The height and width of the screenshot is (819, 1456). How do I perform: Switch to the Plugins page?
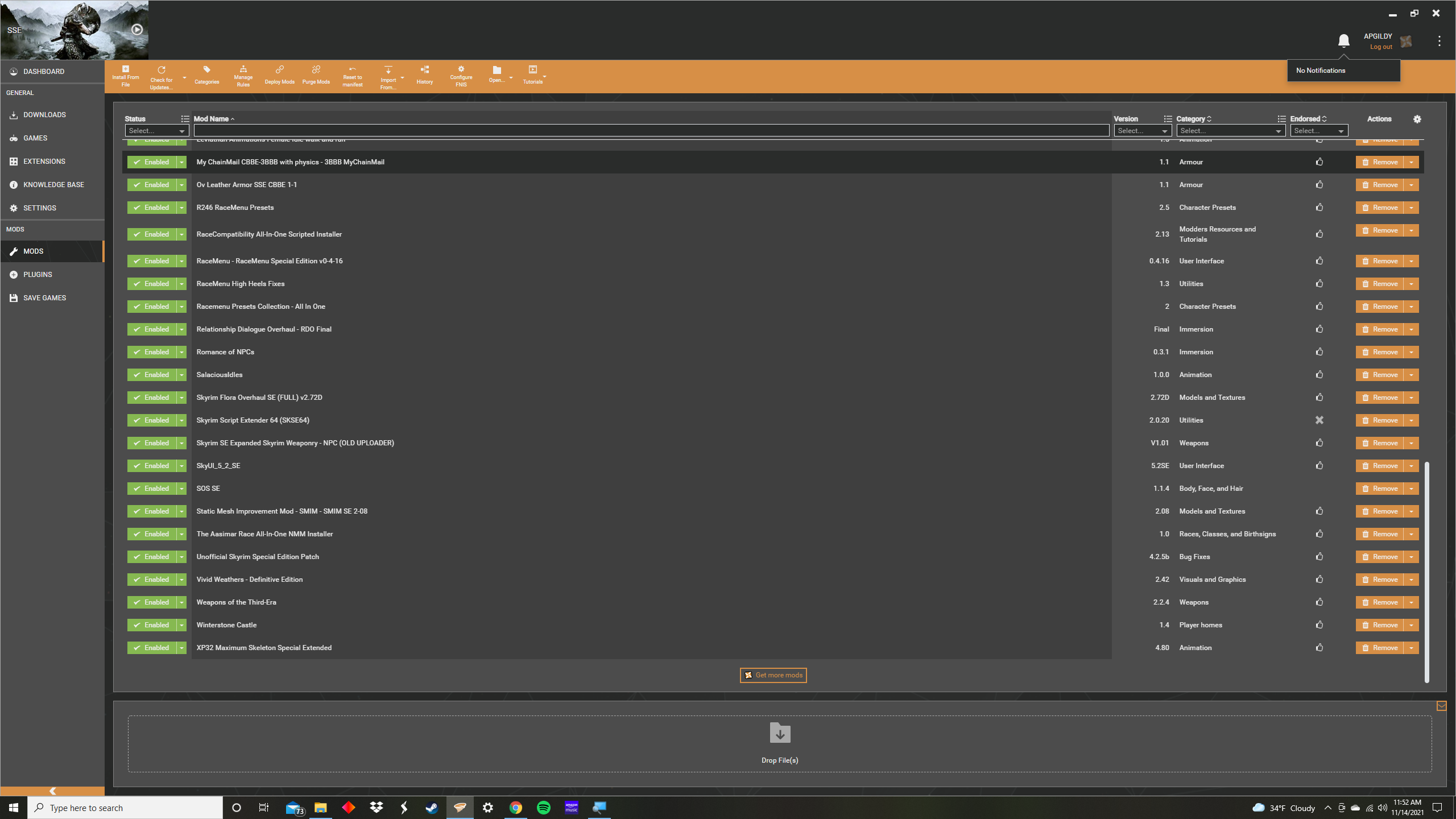tap(52, 274)
